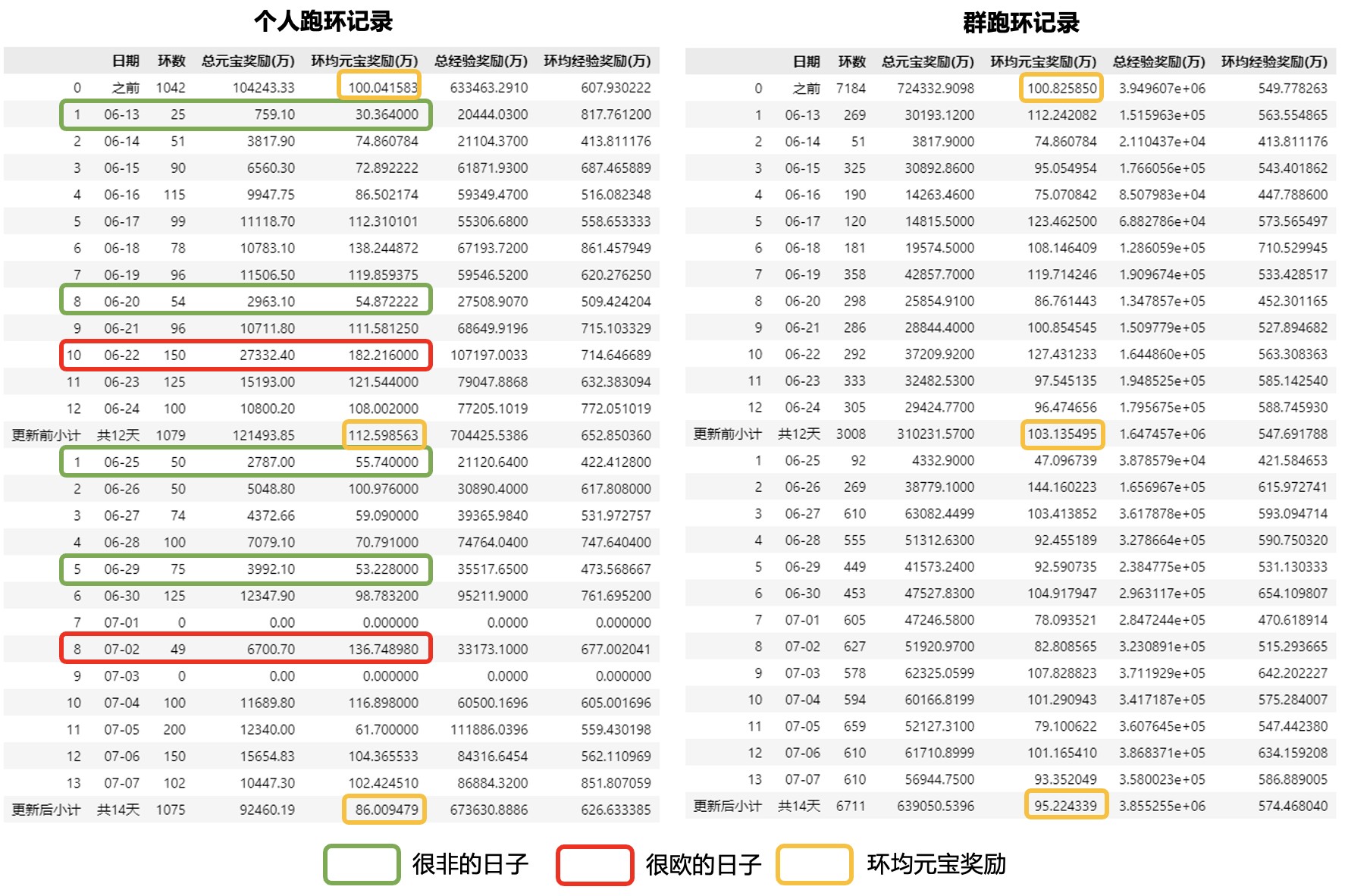
Task: Click the cell value 123.462500
Action: point(1061,221)
